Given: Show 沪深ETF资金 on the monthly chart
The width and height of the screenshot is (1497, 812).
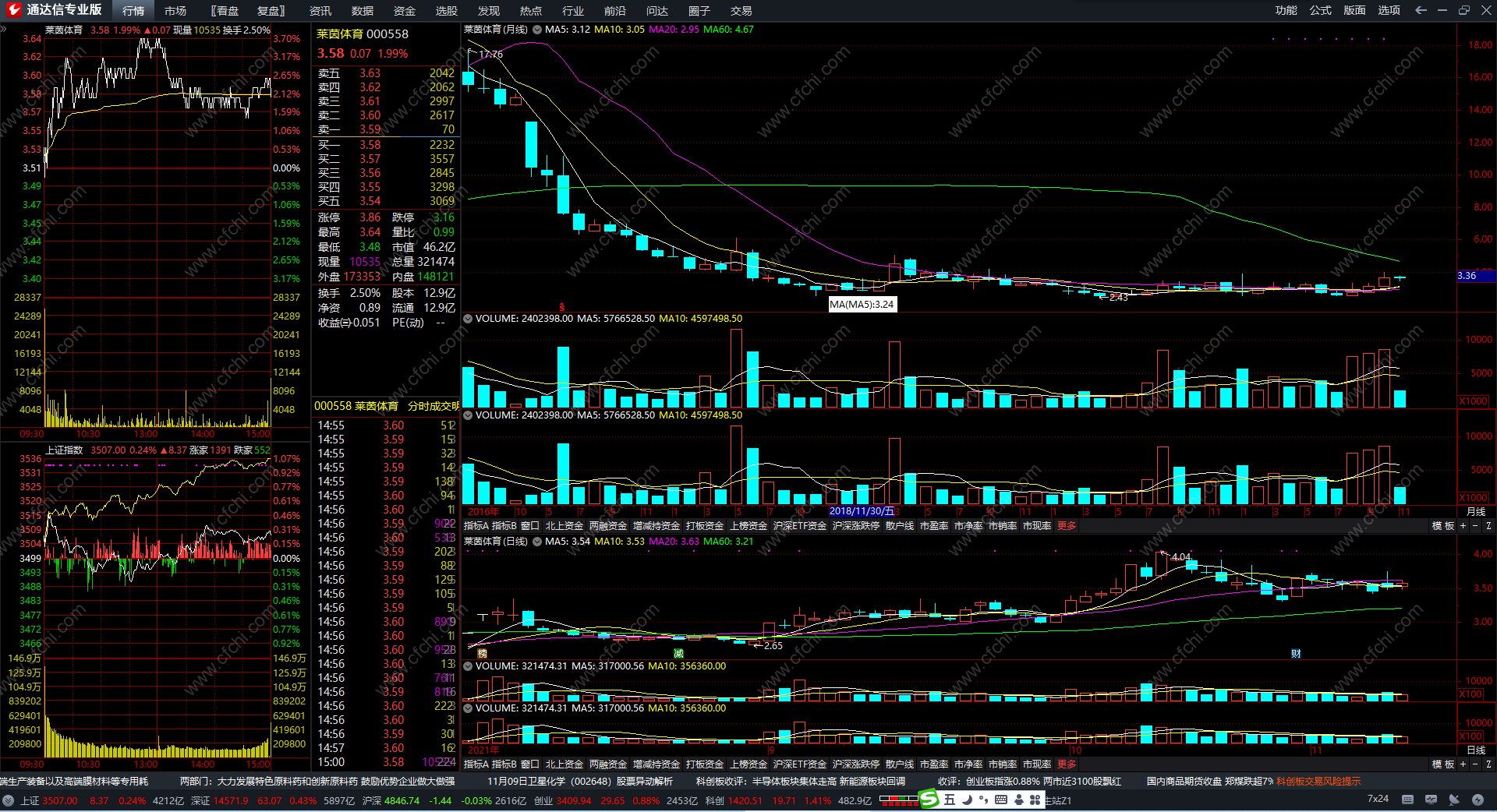Looking at the screenshot, I should pos(800,526).
